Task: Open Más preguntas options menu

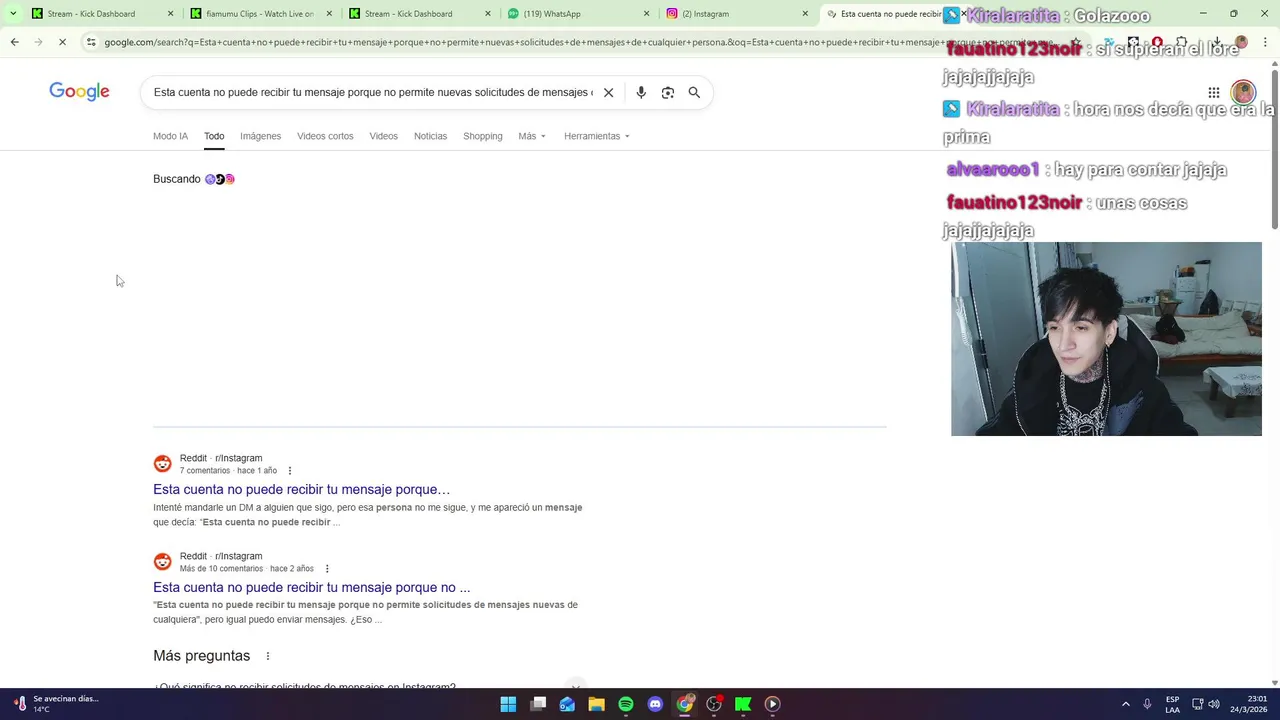Action: pyautogui.click(x=267, y=656)
